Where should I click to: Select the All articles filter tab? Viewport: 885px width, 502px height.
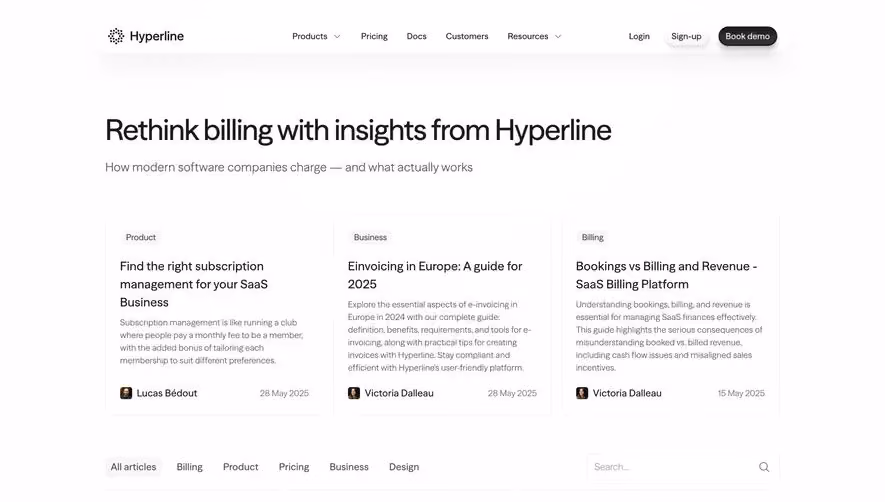[x=133, y=467]
